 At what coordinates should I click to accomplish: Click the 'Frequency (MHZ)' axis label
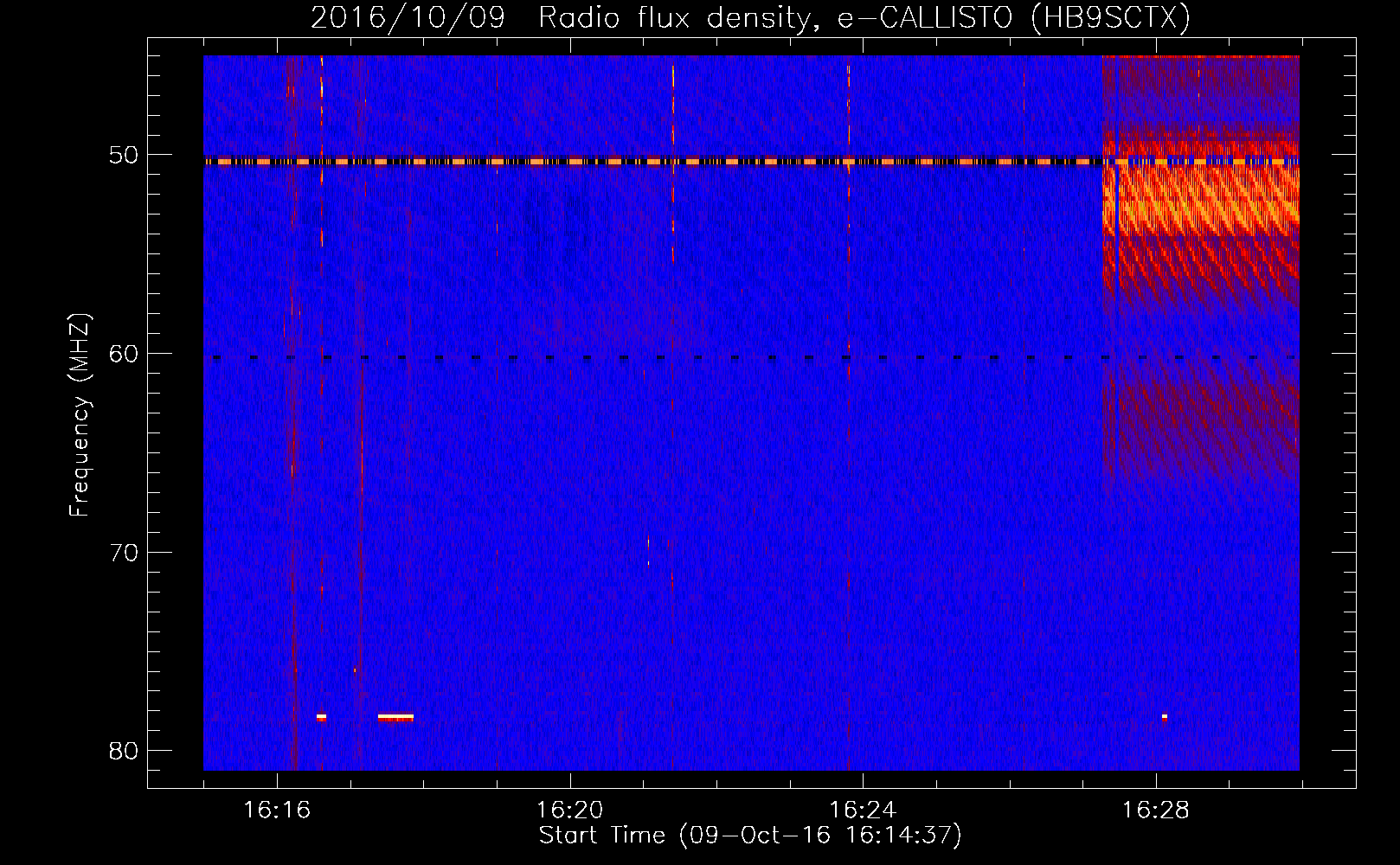coord(79,415)
